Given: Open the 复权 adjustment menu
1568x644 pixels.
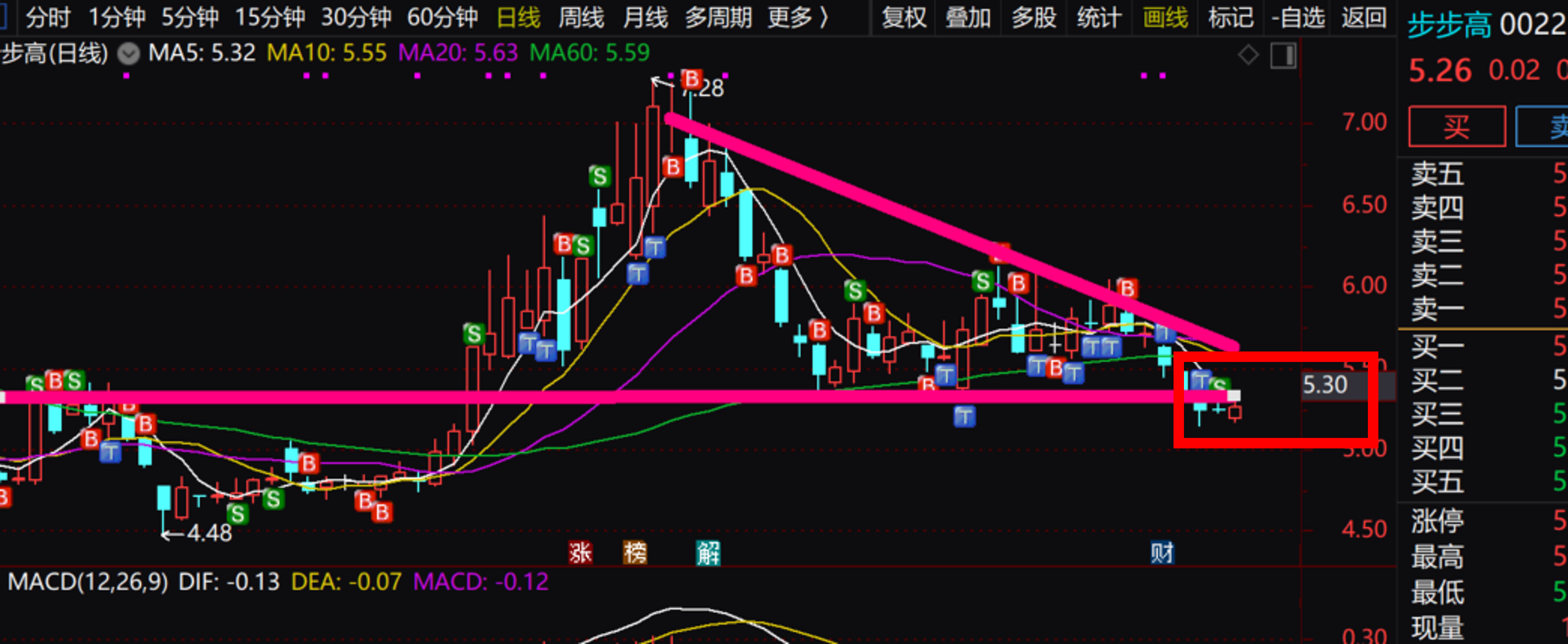Looking at the screenshot, I should tap(903, 17).
